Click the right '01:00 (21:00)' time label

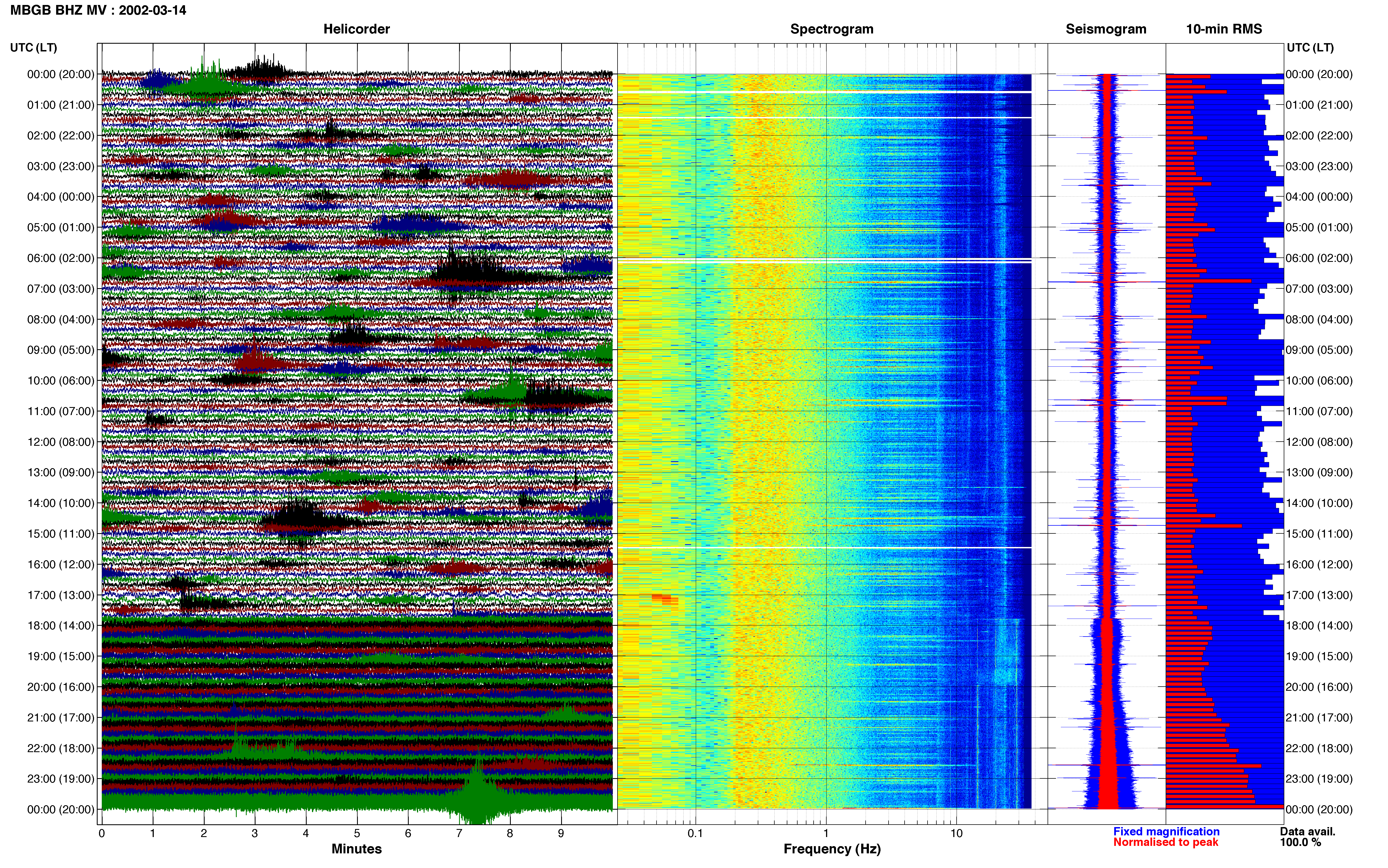(x=1319, y=105)
